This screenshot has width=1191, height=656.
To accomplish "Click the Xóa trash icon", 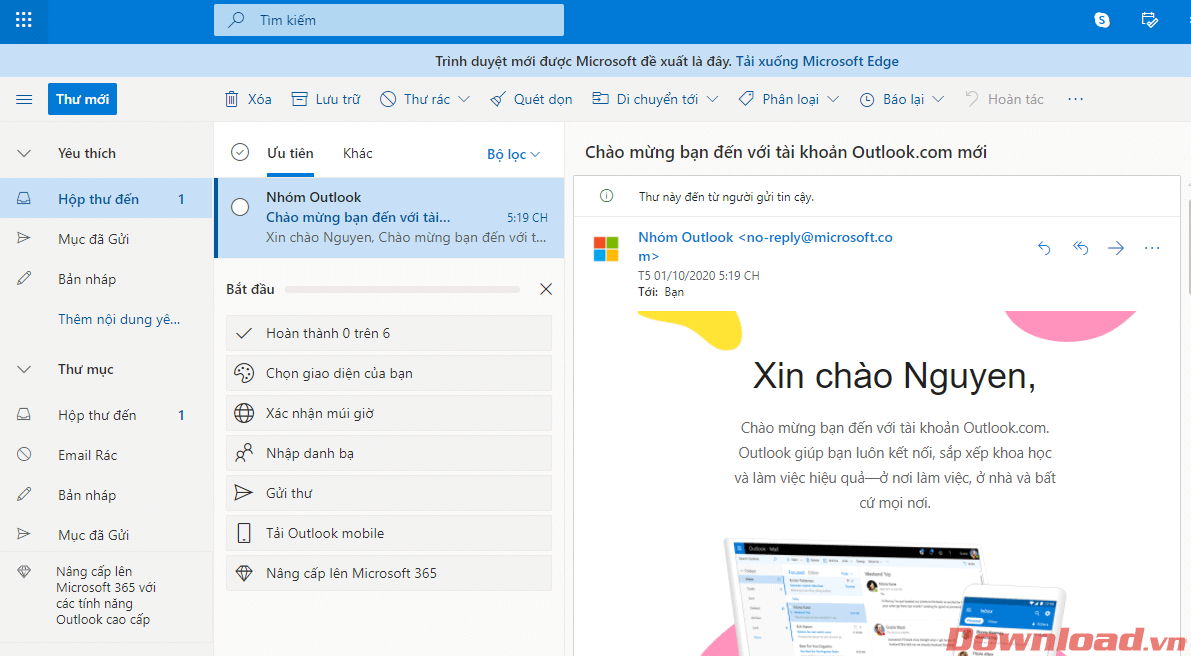I will pyautogui.click(x=231, y=99).
